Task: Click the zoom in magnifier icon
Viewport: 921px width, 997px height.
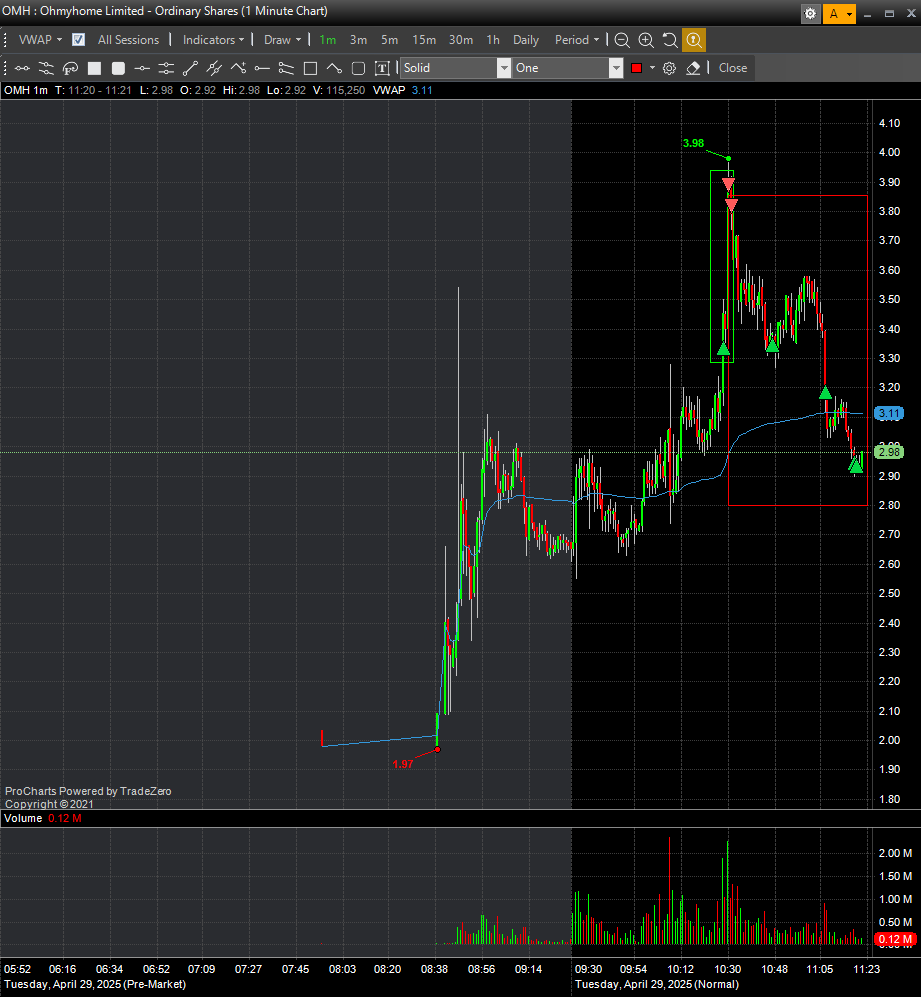Action: (x=646, y=40)
